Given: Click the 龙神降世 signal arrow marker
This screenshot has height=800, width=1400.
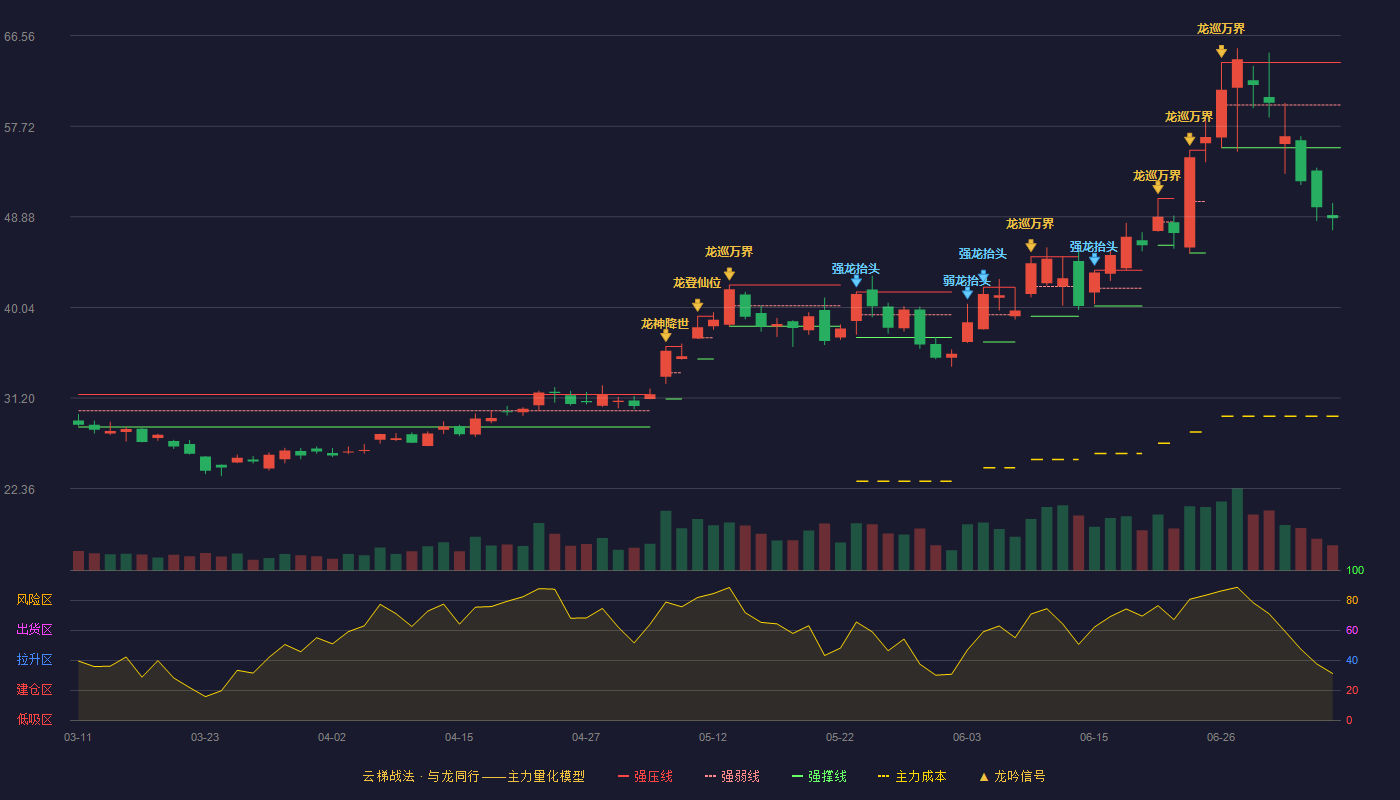Looking at the screenshot, I should pyautogui.click(x=666, y=336).
